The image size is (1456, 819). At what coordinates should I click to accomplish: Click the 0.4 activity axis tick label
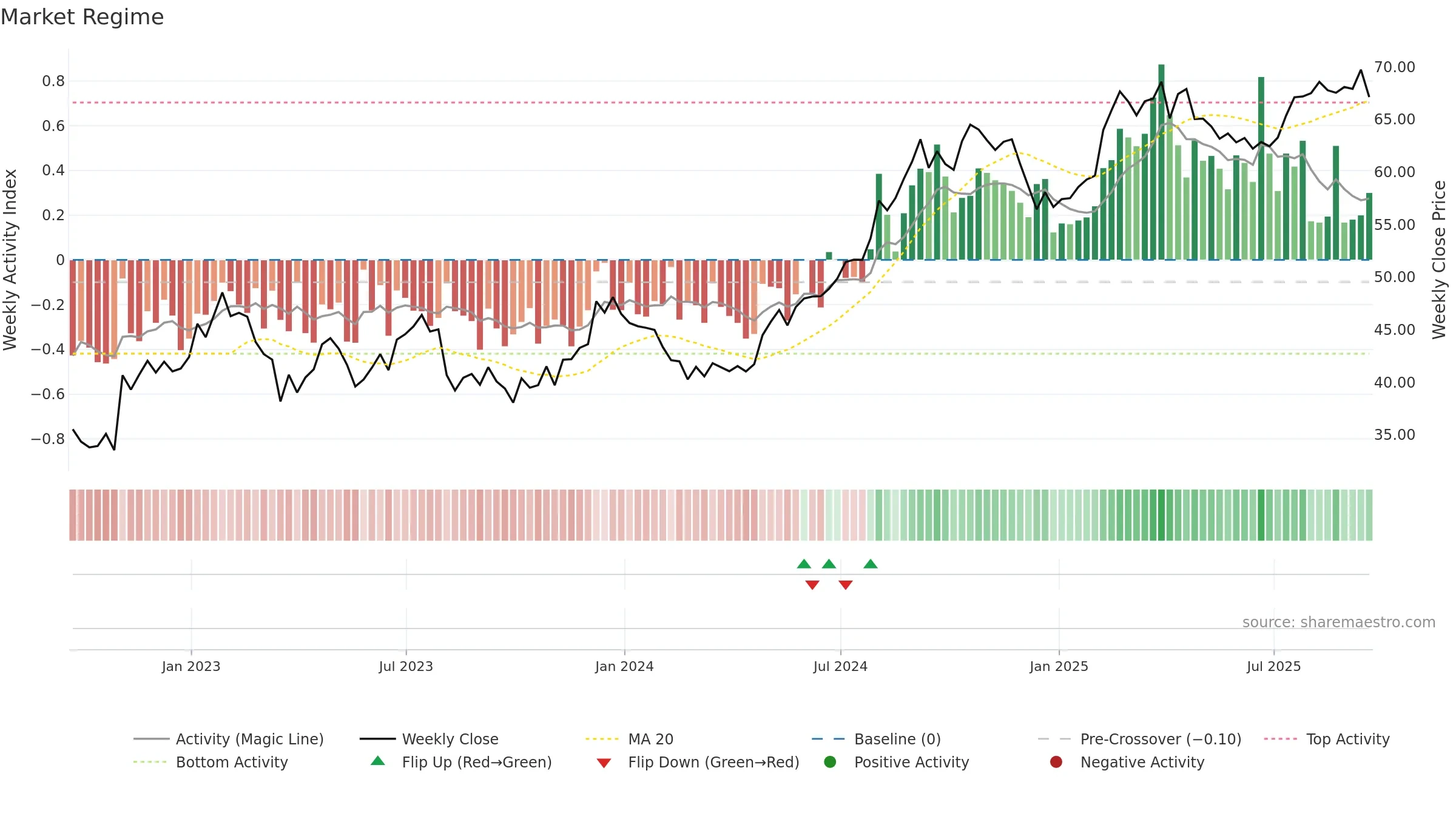click(53, 170)
